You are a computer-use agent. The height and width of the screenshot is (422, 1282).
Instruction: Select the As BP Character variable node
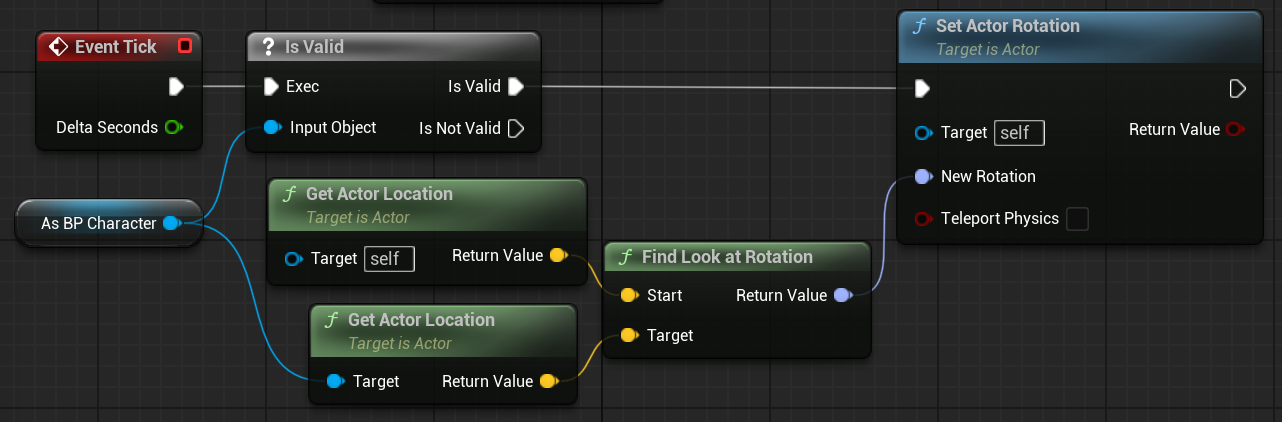[109, 223]
